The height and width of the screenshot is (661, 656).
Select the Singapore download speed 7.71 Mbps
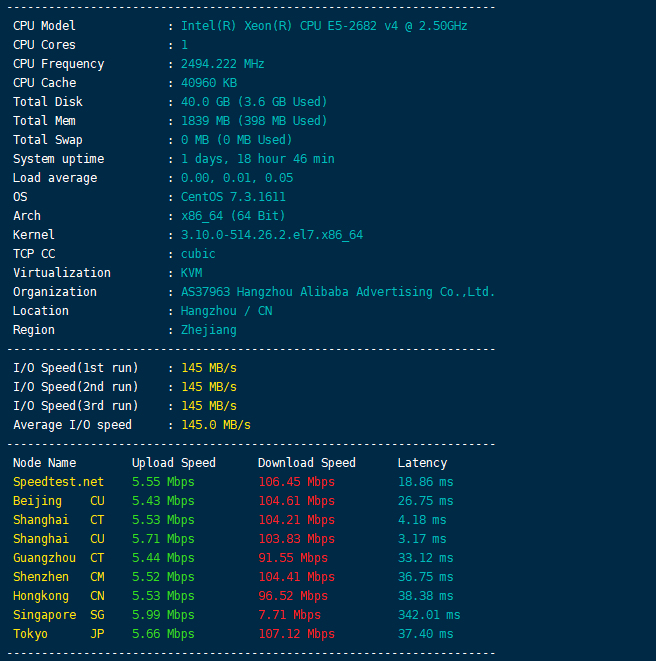tap(289, 615)
